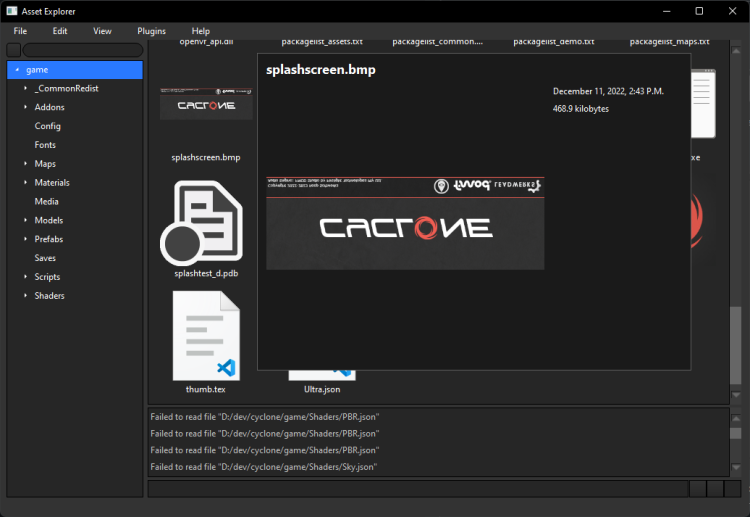Open the Plugins menu
This screenshot has width=750, height=517.
coord(151,31)
